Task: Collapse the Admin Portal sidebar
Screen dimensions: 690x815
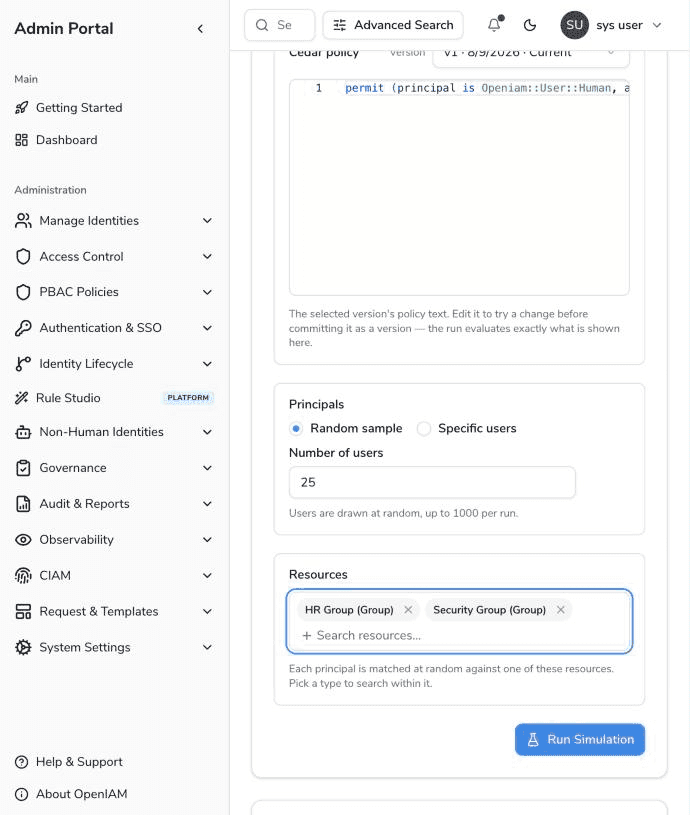Action: click(x=200, y=29)
